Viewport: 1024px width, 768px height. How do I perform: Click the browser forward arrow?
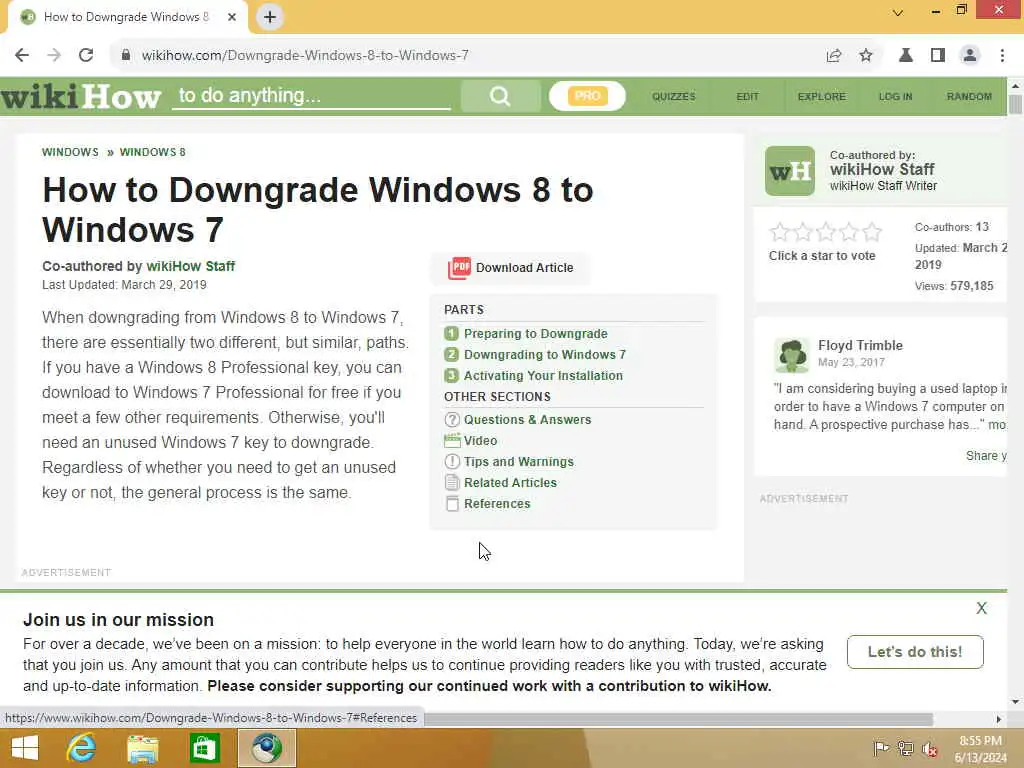(54, 56)
